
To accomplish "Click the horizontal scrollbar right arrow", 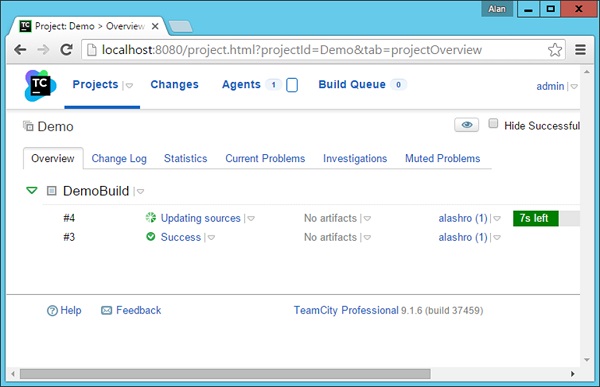I will click(x=572, y=374).
